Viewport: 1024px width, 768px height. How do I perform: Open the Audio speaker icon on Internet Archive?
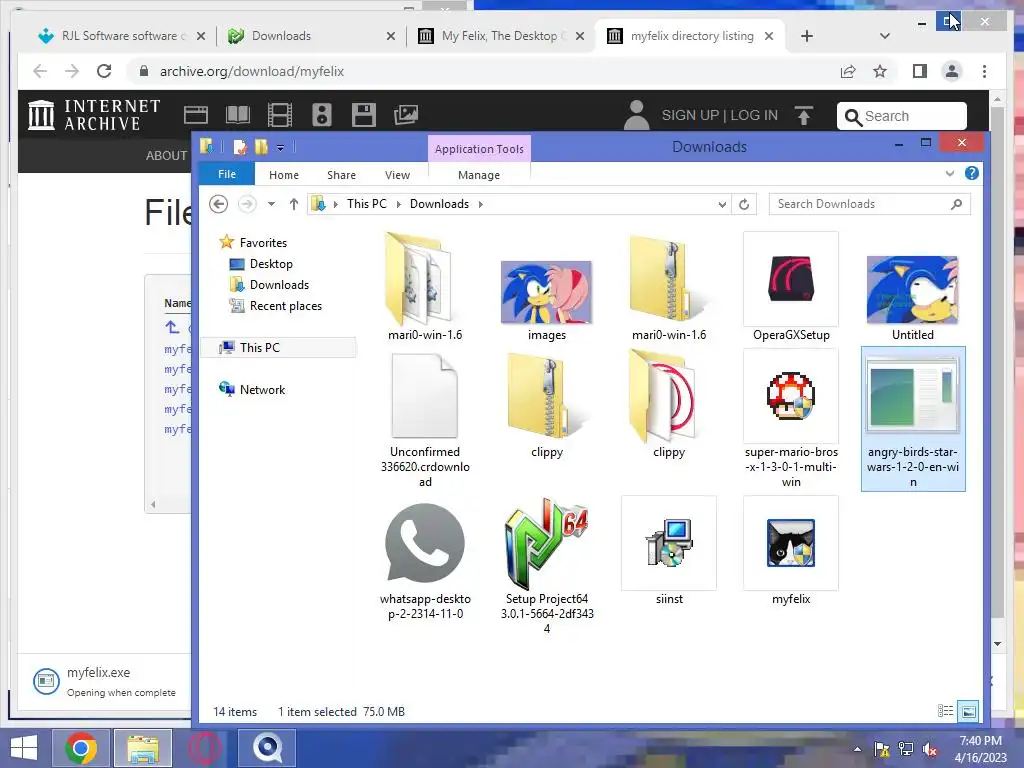[321, 116]
